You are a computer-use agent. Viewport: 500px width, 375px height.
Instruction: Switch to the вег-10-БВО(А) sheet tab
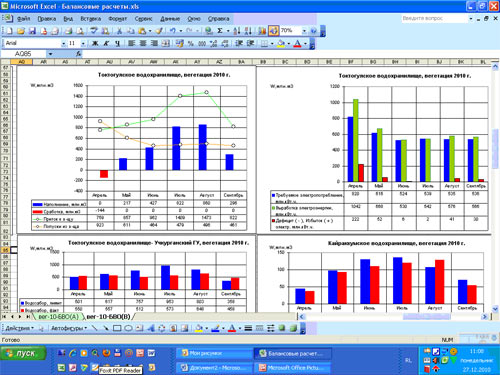(59, 316)
